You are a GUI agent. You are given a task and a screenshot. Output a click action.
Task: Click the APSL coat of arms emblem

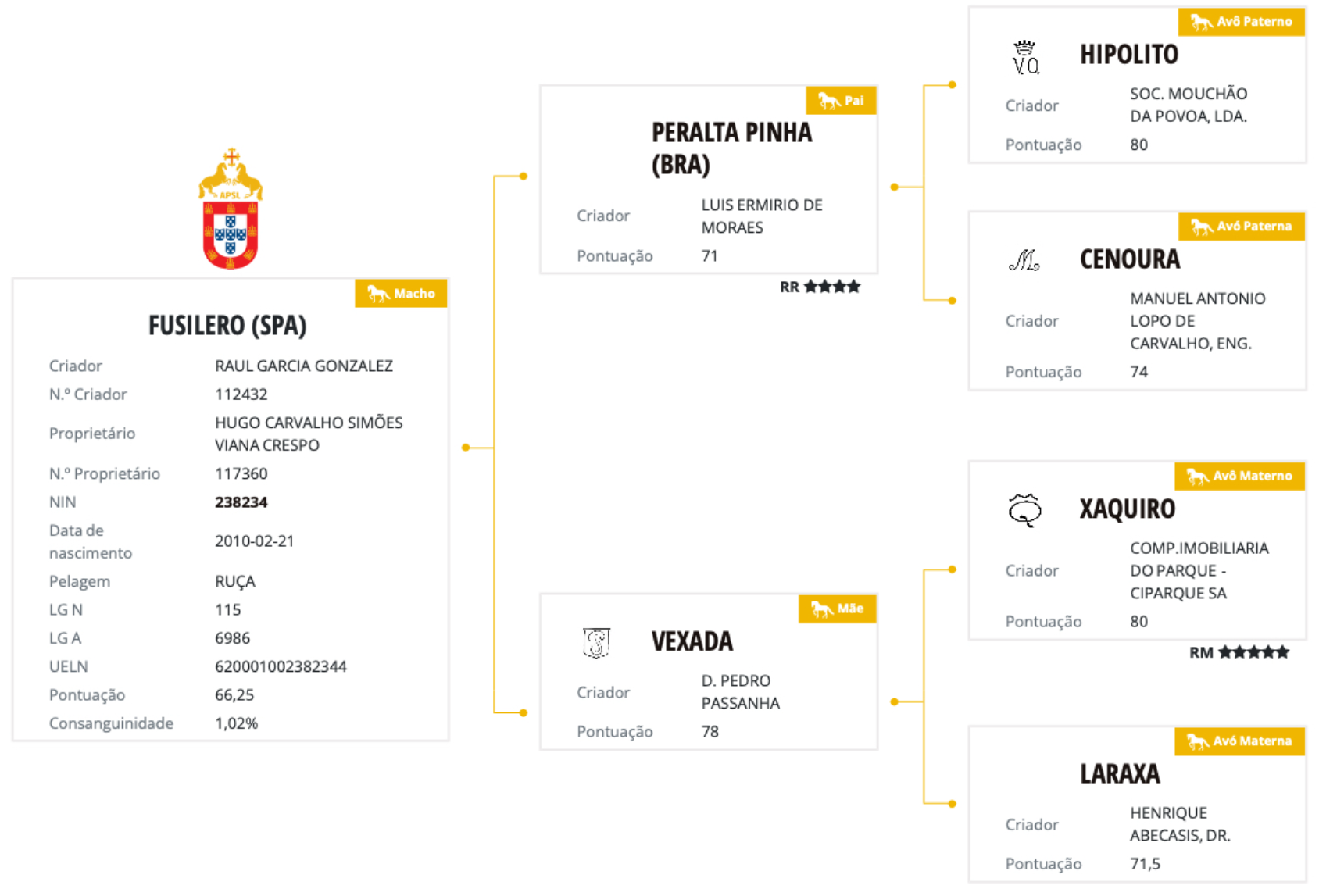click(x=231, y=209)
